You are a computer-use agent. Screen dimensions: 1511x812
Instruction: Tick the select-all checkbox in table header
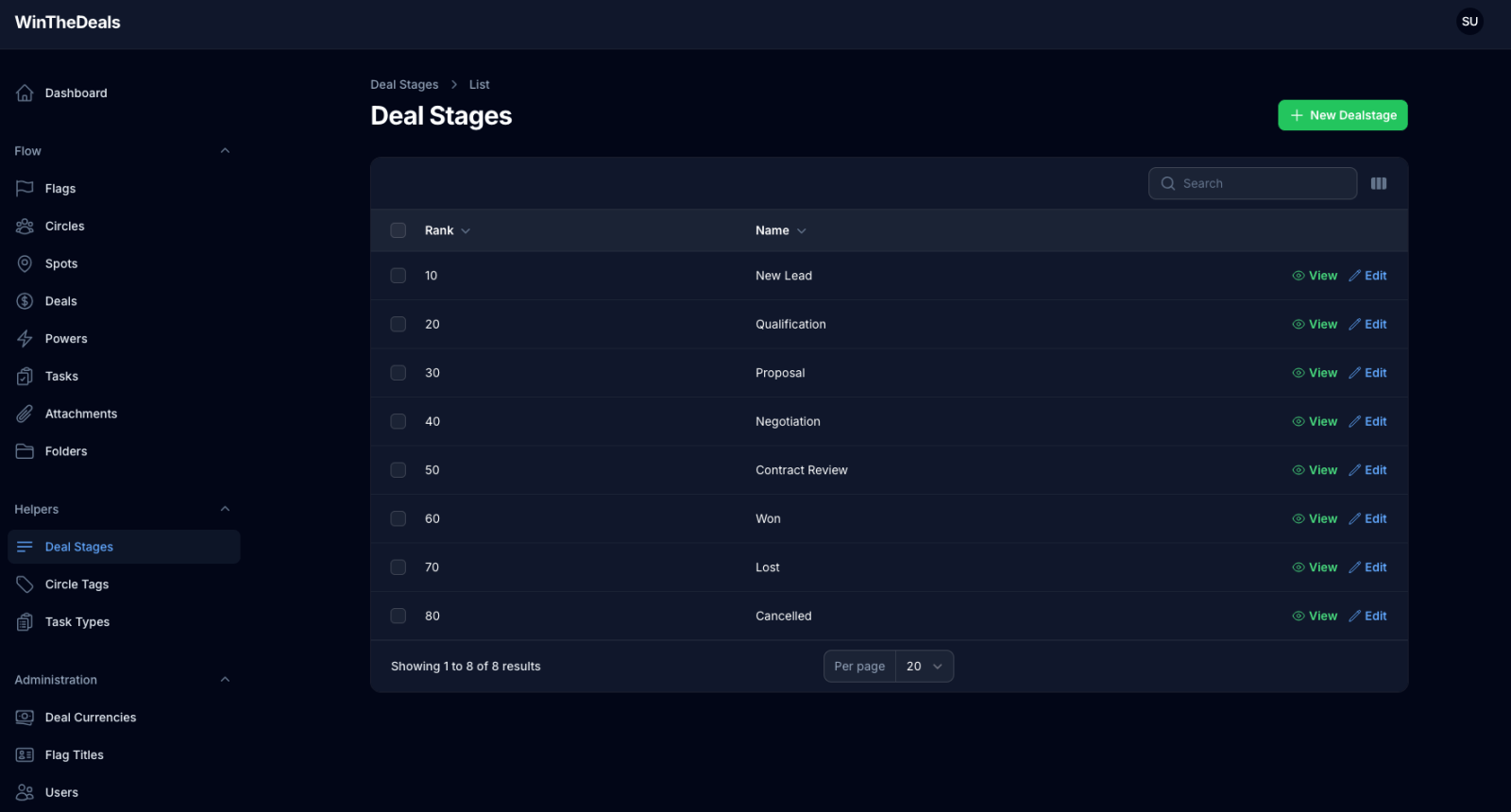[x=399, y=230]
